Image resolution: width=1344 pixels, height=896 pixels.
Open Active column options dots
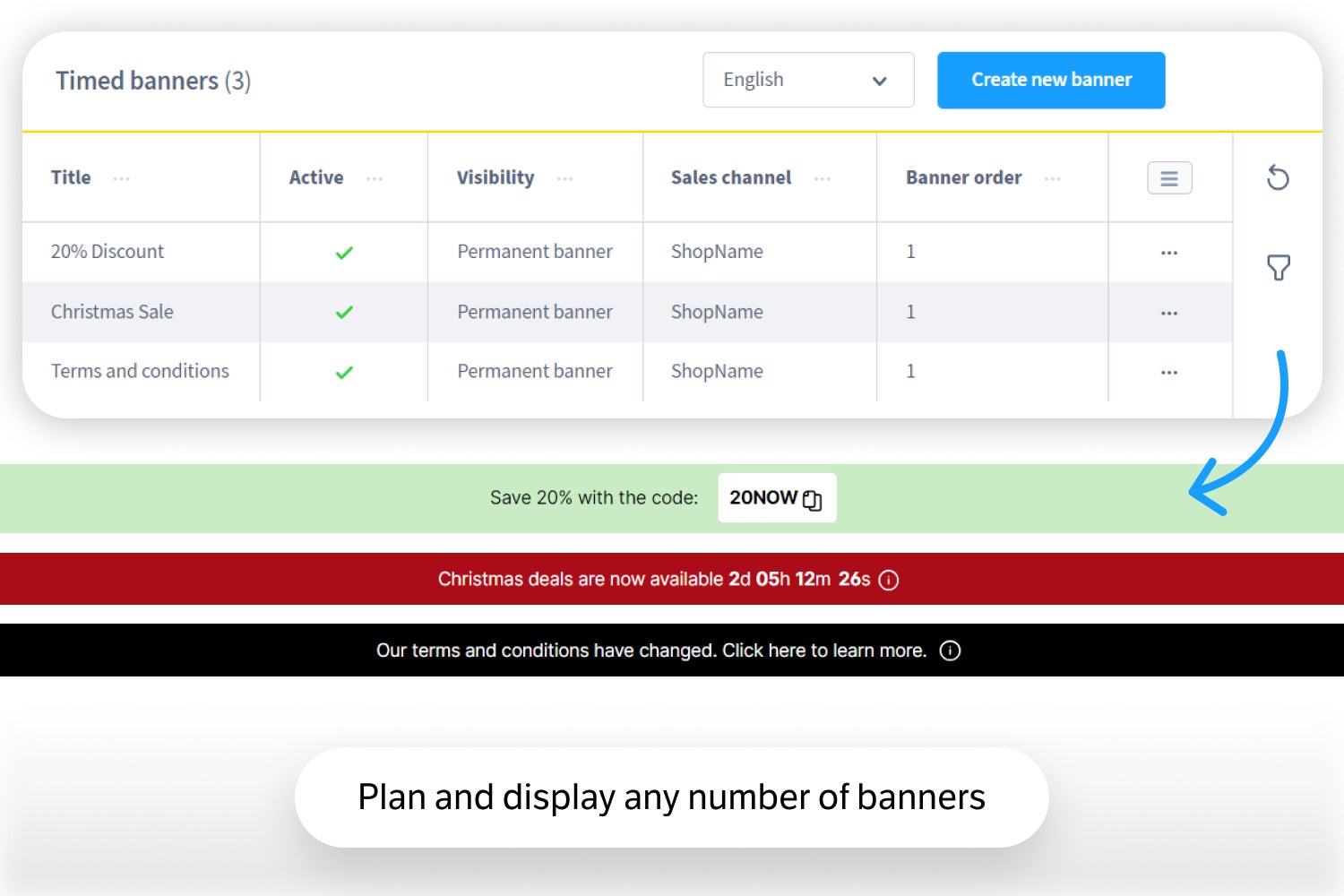[x=375, y=179]
